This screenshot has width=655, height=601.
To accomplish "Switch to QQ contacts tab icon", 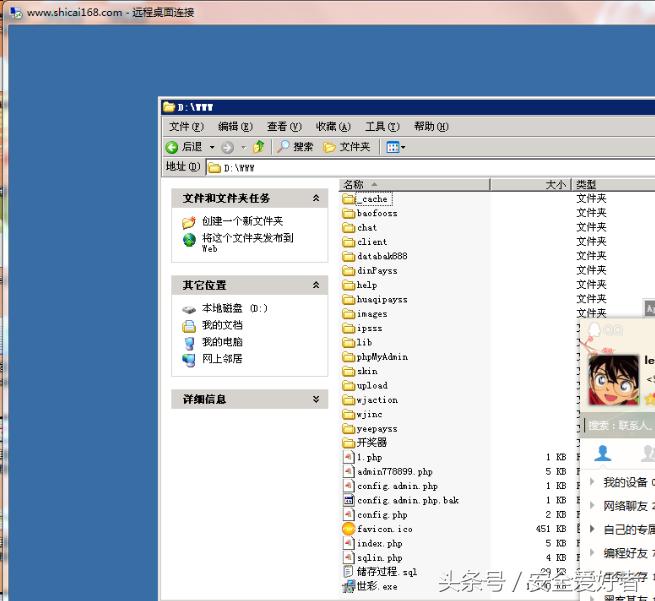I will pos(603,453).
